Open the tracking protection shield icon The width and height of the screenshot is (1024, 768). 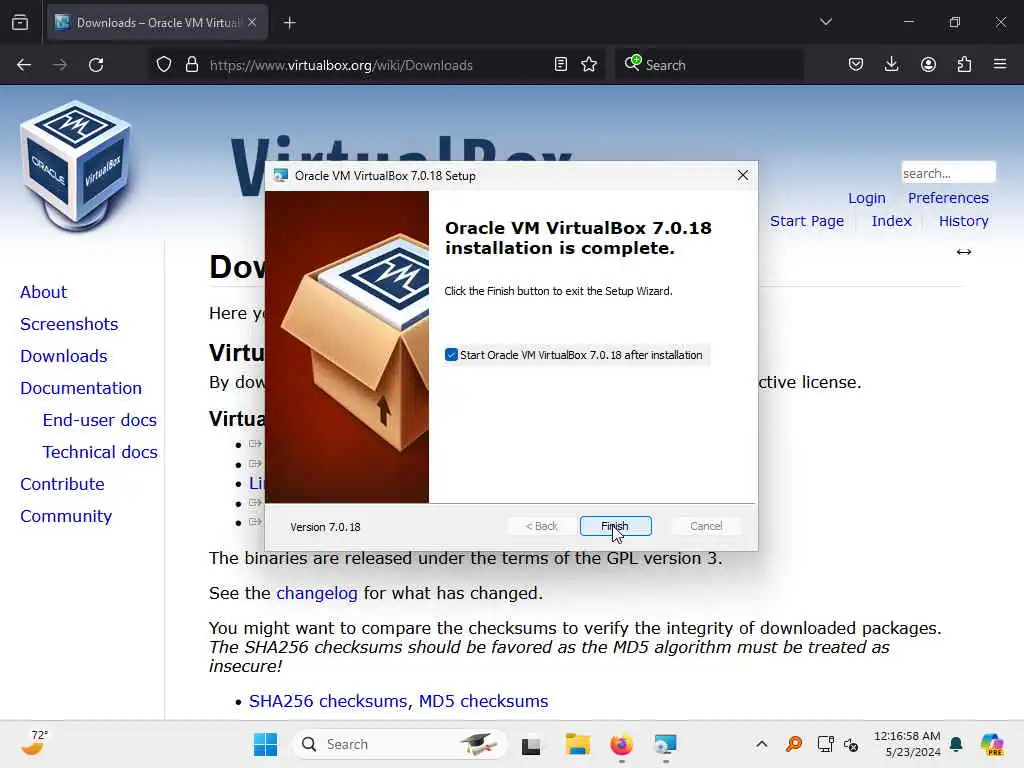pyautogui.click(x=164, y=65)
